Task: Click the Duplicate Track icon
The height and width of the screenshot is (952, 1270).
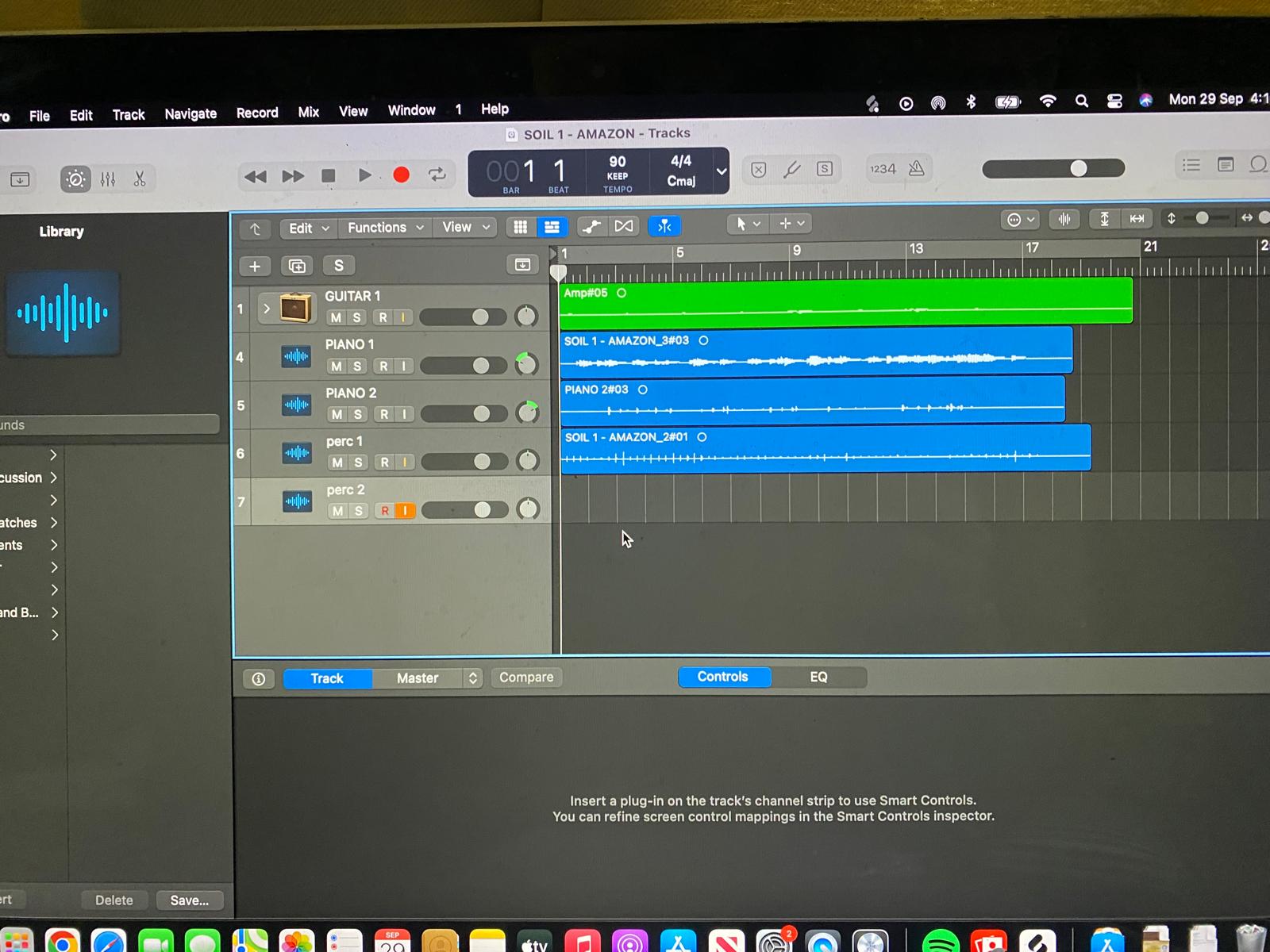Action: click(x=297, y=267)
